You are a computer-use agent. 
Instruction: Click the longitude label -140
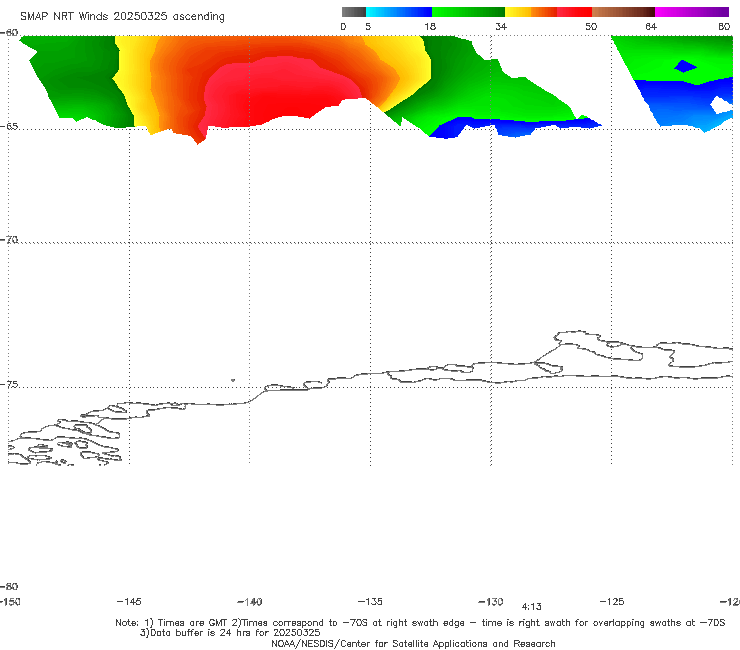pyautogui.click(x=250, y=602)
